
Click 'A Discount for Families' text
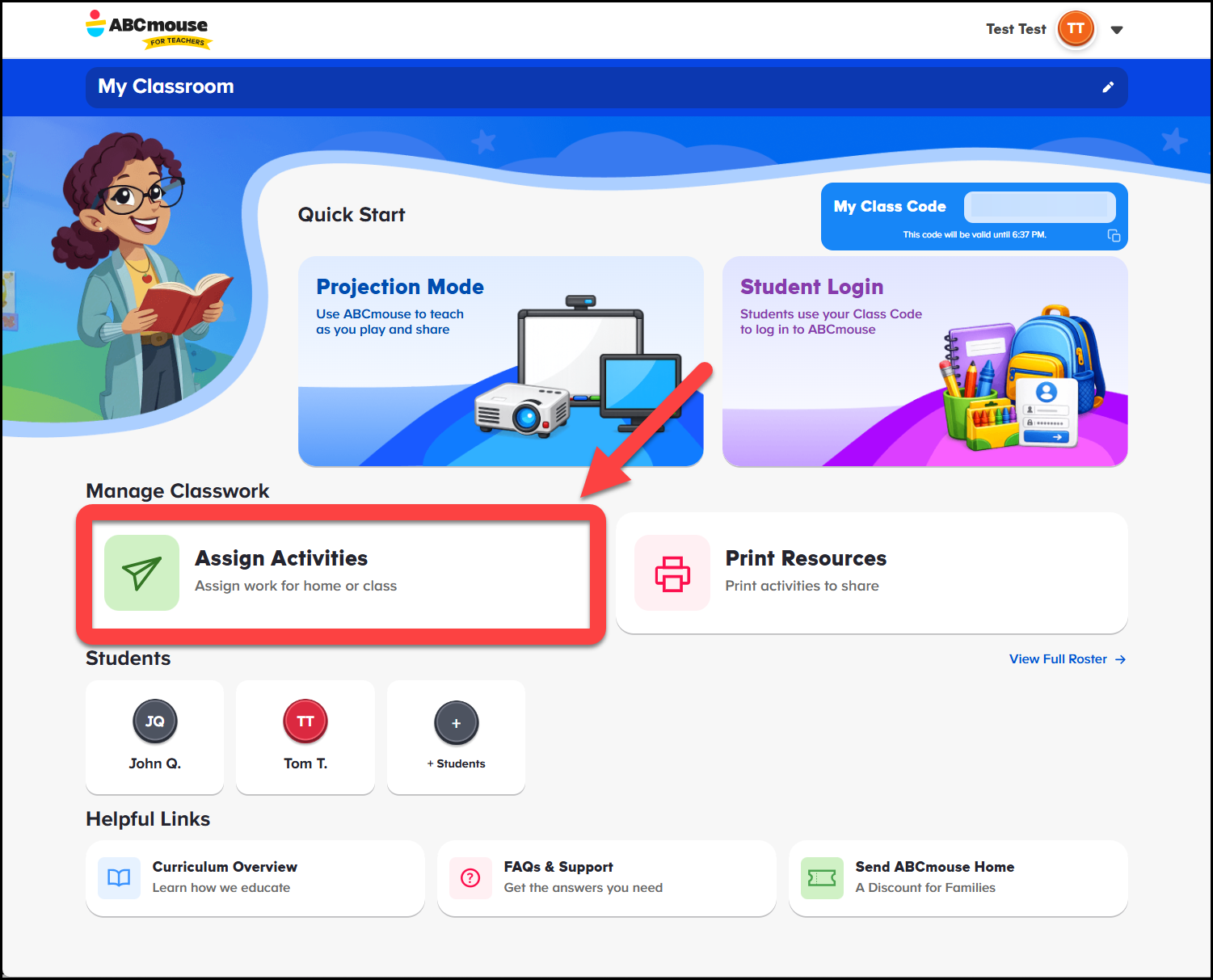(x=925, y=888)
